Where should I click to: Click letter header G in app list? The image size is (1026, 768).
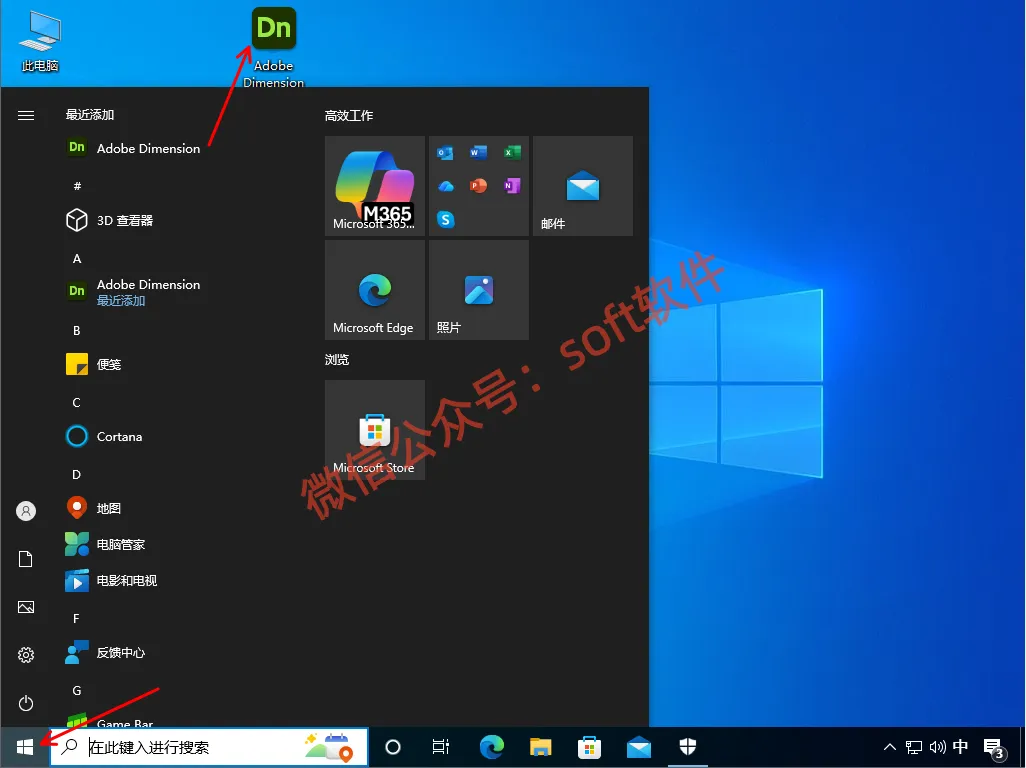77,690
